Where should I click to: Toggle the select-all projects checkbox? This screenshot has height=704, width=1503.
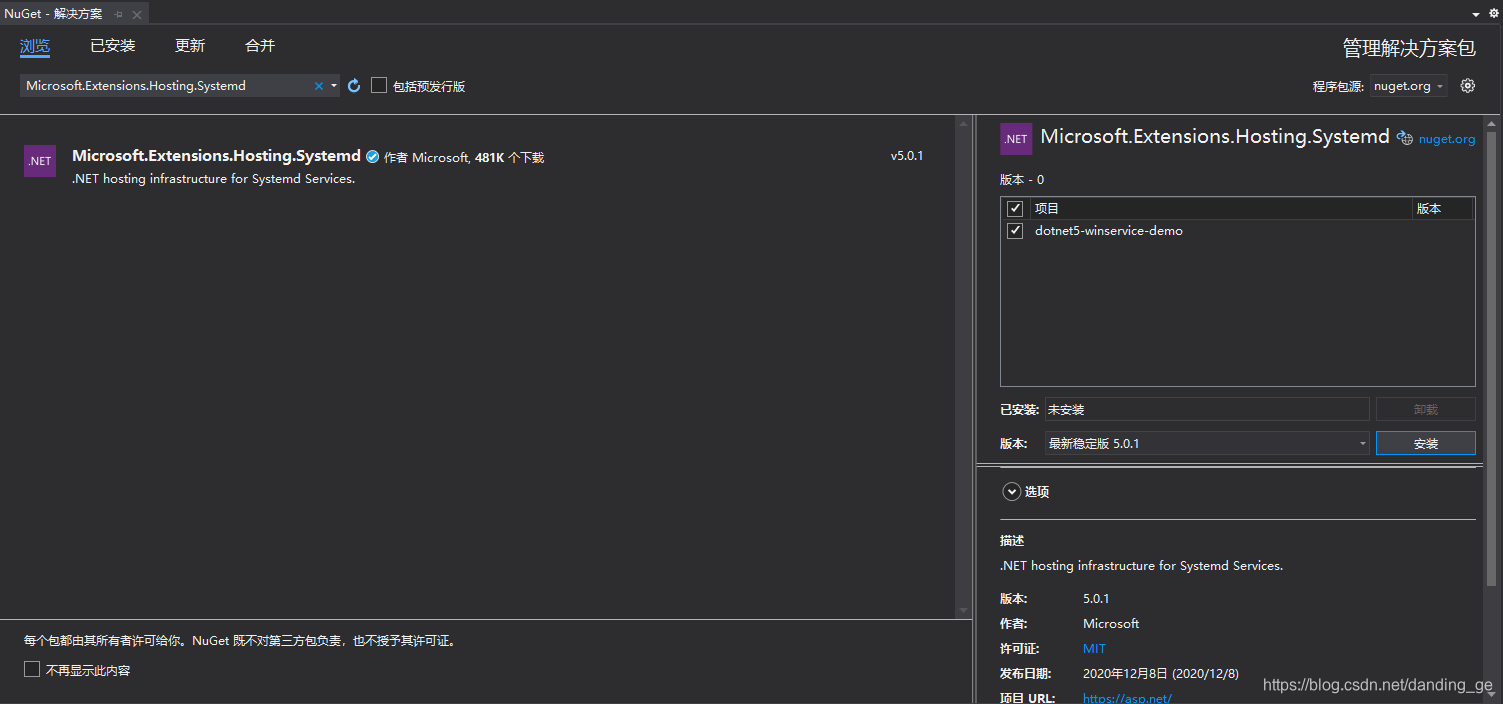[x=1015, y=209]
